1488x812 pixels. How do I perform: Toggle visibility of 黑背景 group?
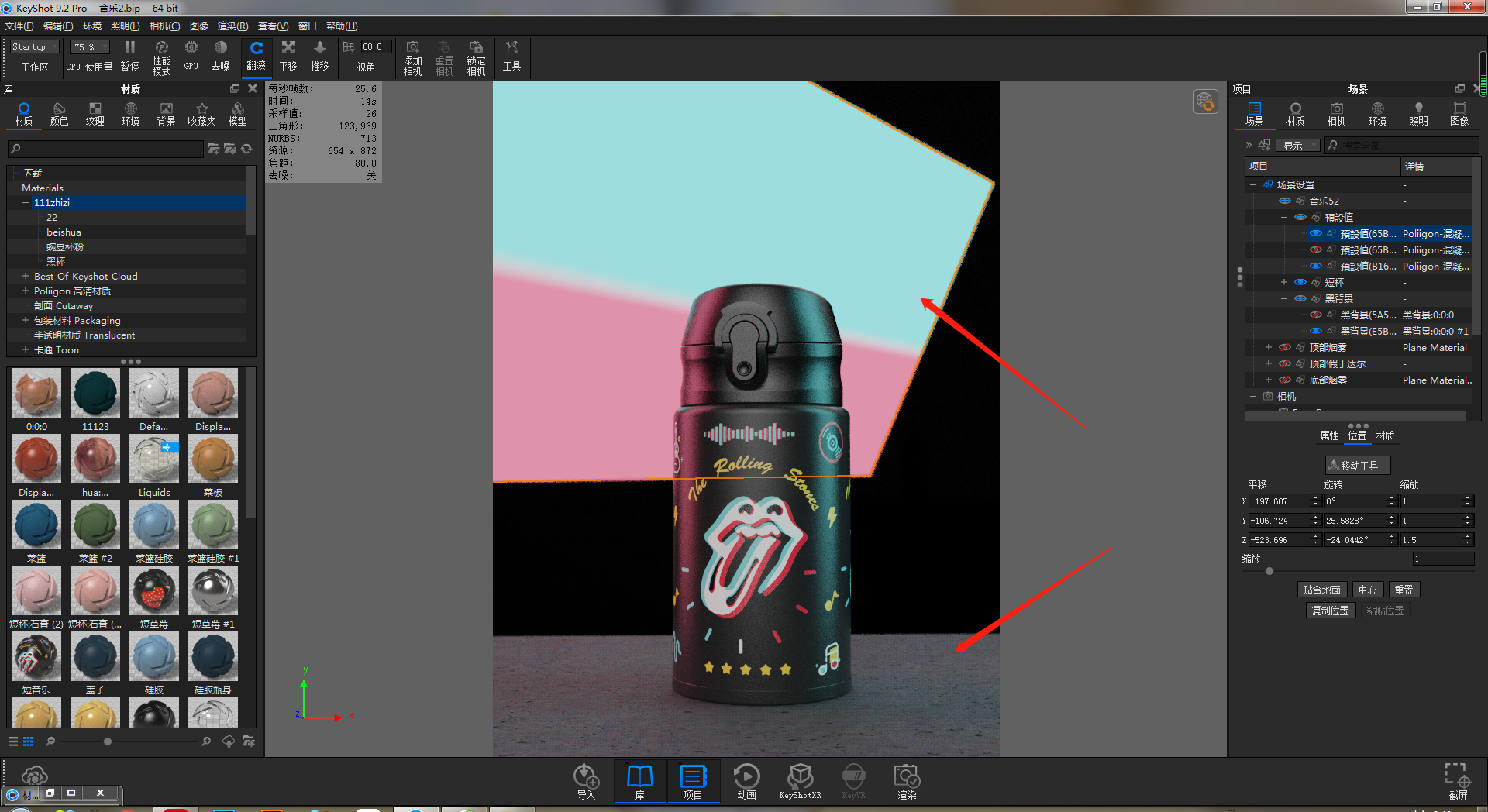(1300, 298)
